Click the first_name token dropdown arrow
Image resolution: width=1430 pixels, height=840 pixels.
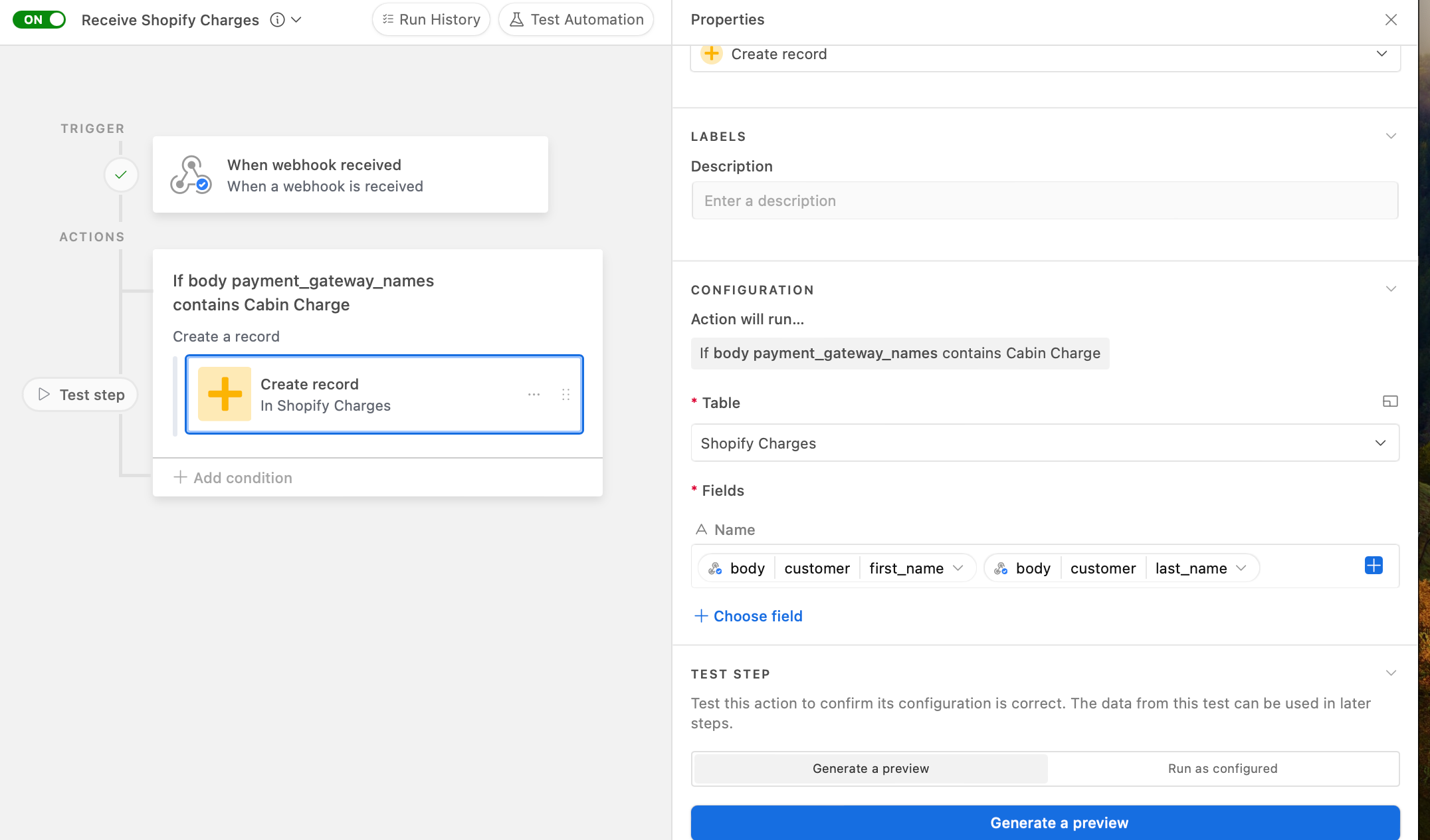coord(958,568)
